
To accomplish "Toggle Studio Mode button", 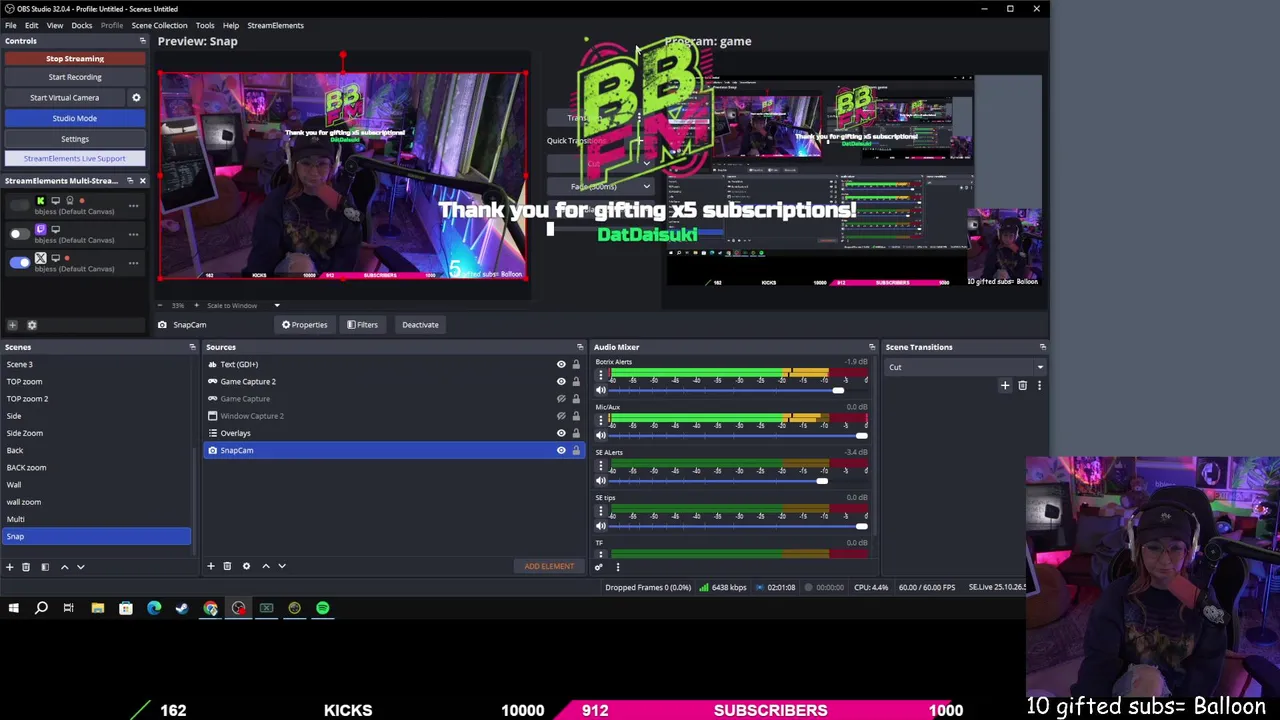I will pos(75,118).
